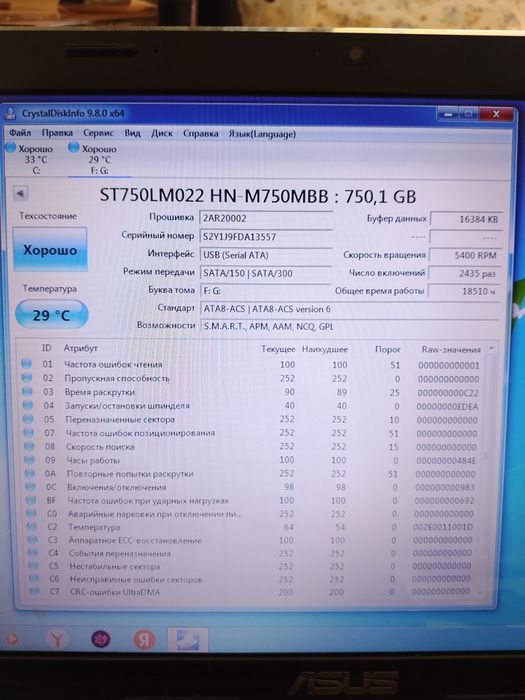Click the Хорошо health status button
This screenshot has width=525, height=700.
(50, 250)
